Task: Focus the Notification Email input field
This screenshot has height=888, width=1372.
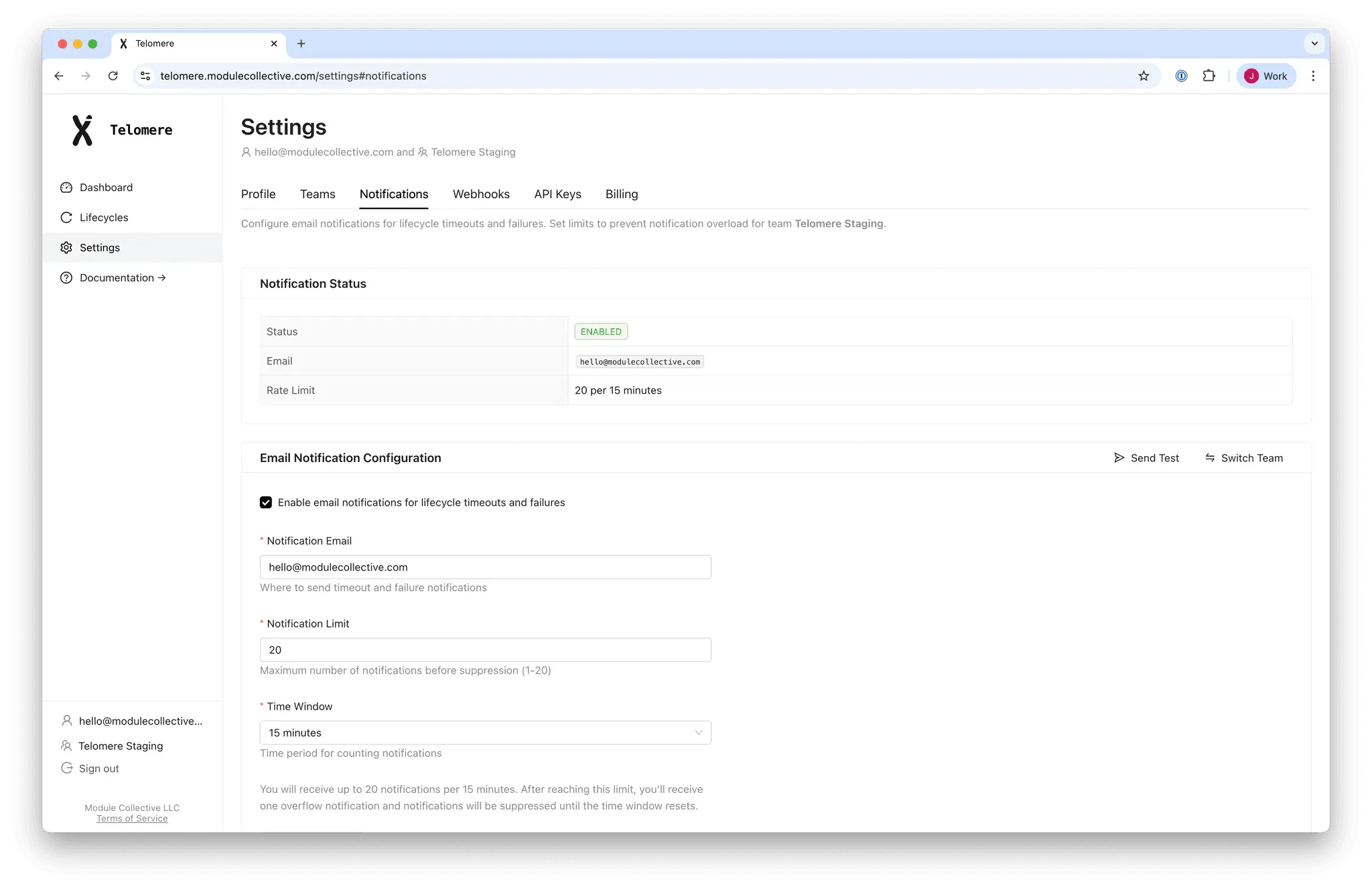Action: pos(485,567)
